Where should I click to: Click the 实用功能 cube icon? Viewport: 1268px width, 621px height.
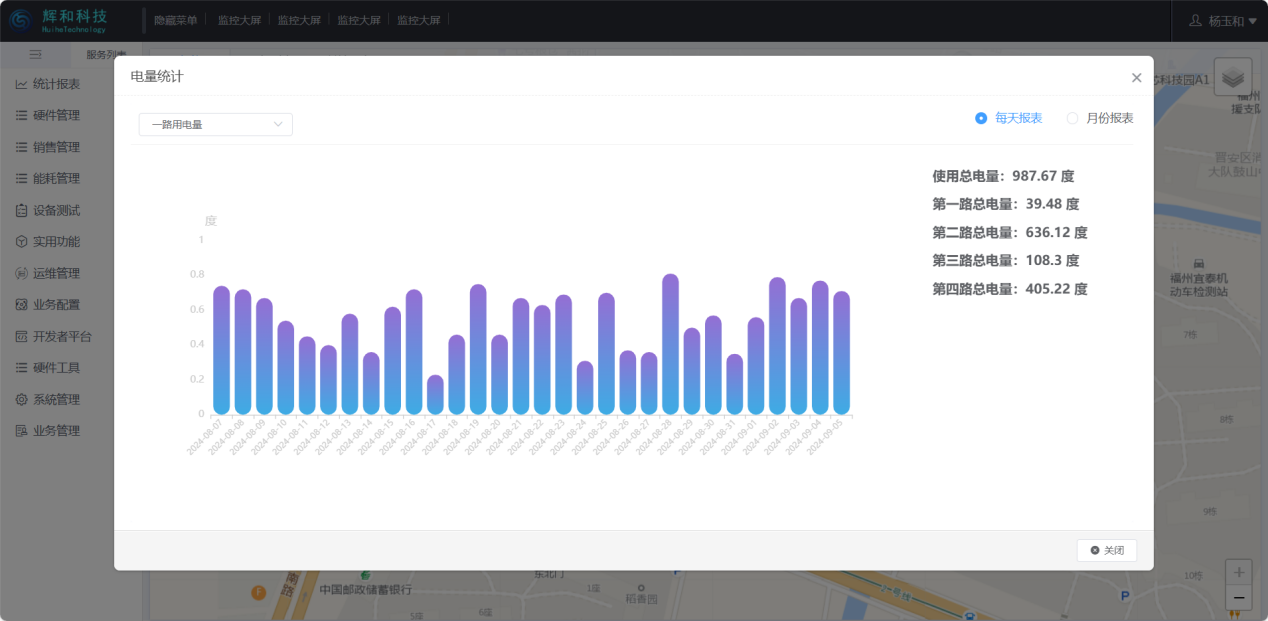coord(21,242)
